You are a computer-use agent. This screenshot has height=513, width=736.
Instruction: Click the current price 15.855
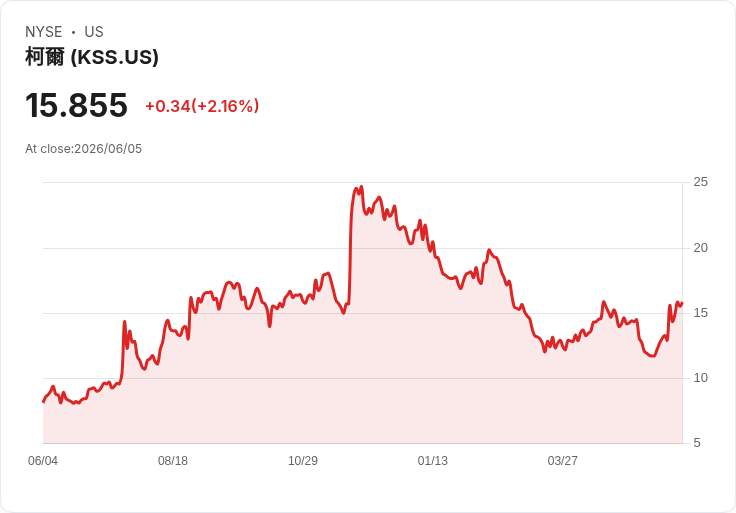[76, 105]
